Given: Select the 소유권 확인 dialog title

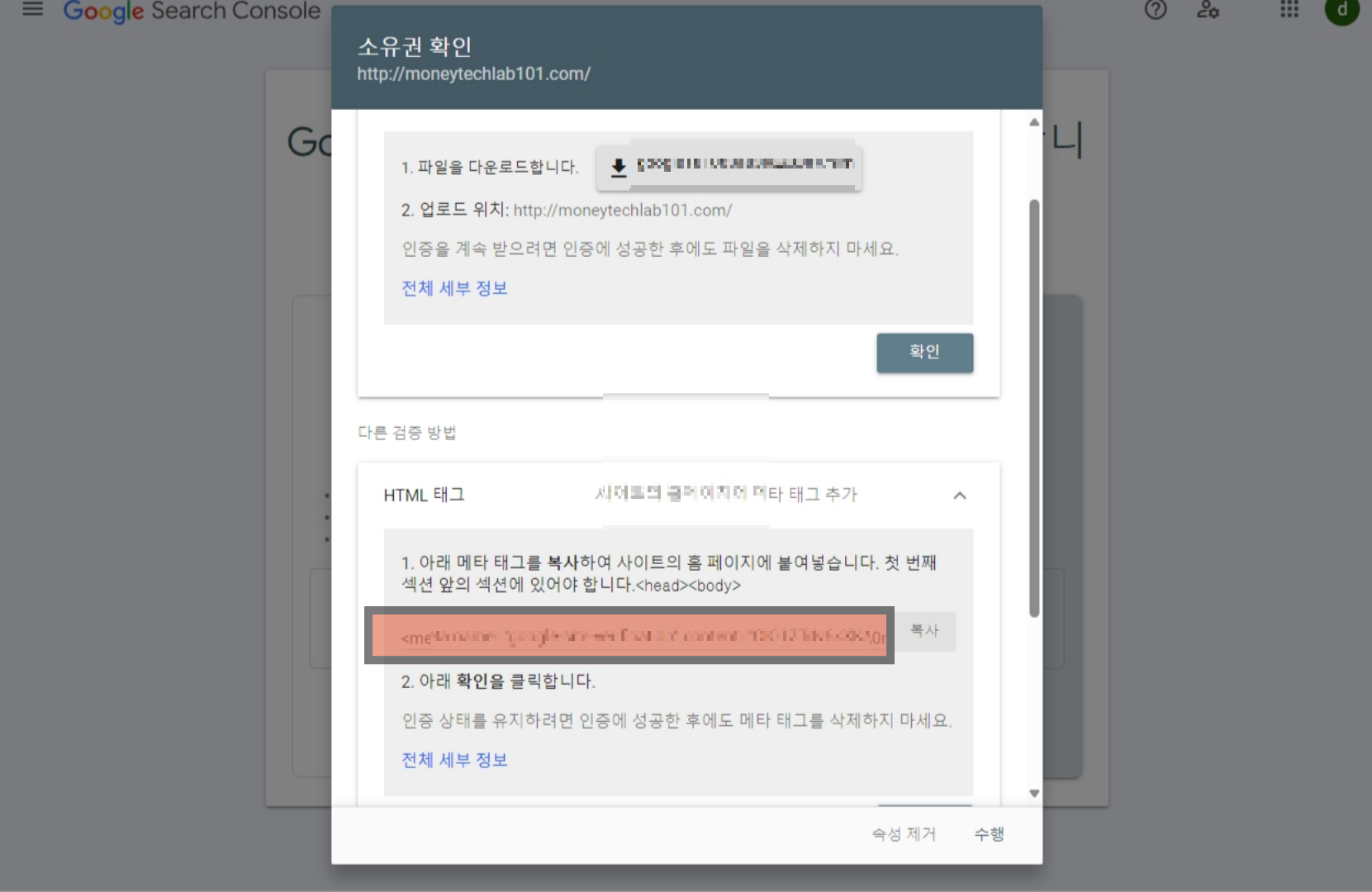Looking at the screenshot, I should tap(415, 47).
